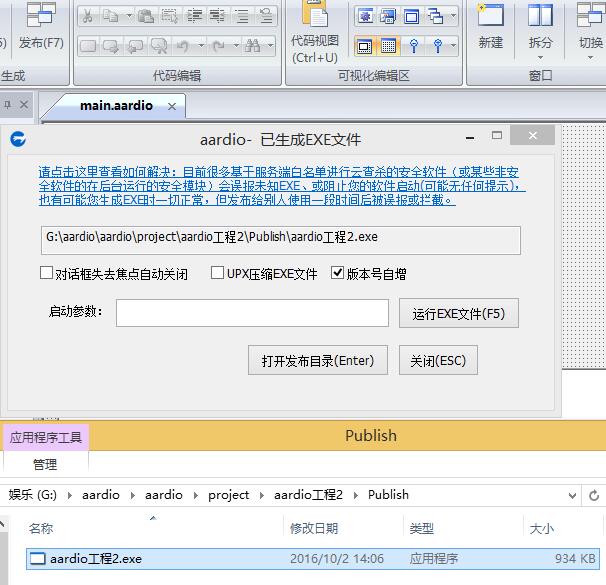Sort by 名称 column header
The image size is (606, 585).
41,528
